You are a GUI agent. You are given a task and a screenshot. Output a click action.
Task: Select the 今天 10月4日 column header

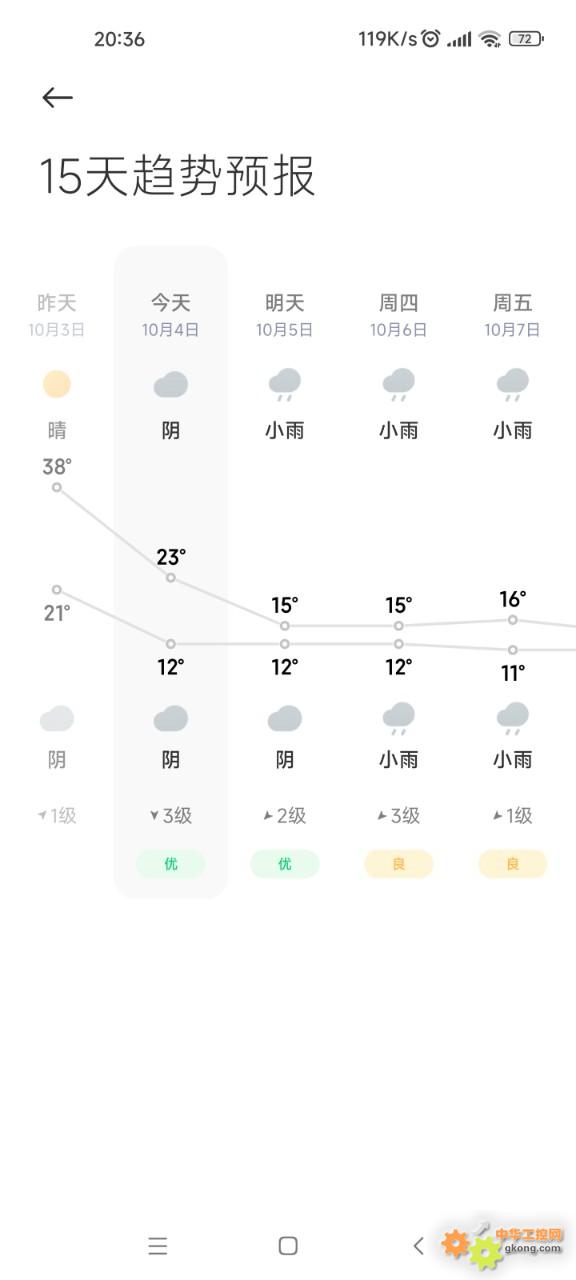point(171,314)
